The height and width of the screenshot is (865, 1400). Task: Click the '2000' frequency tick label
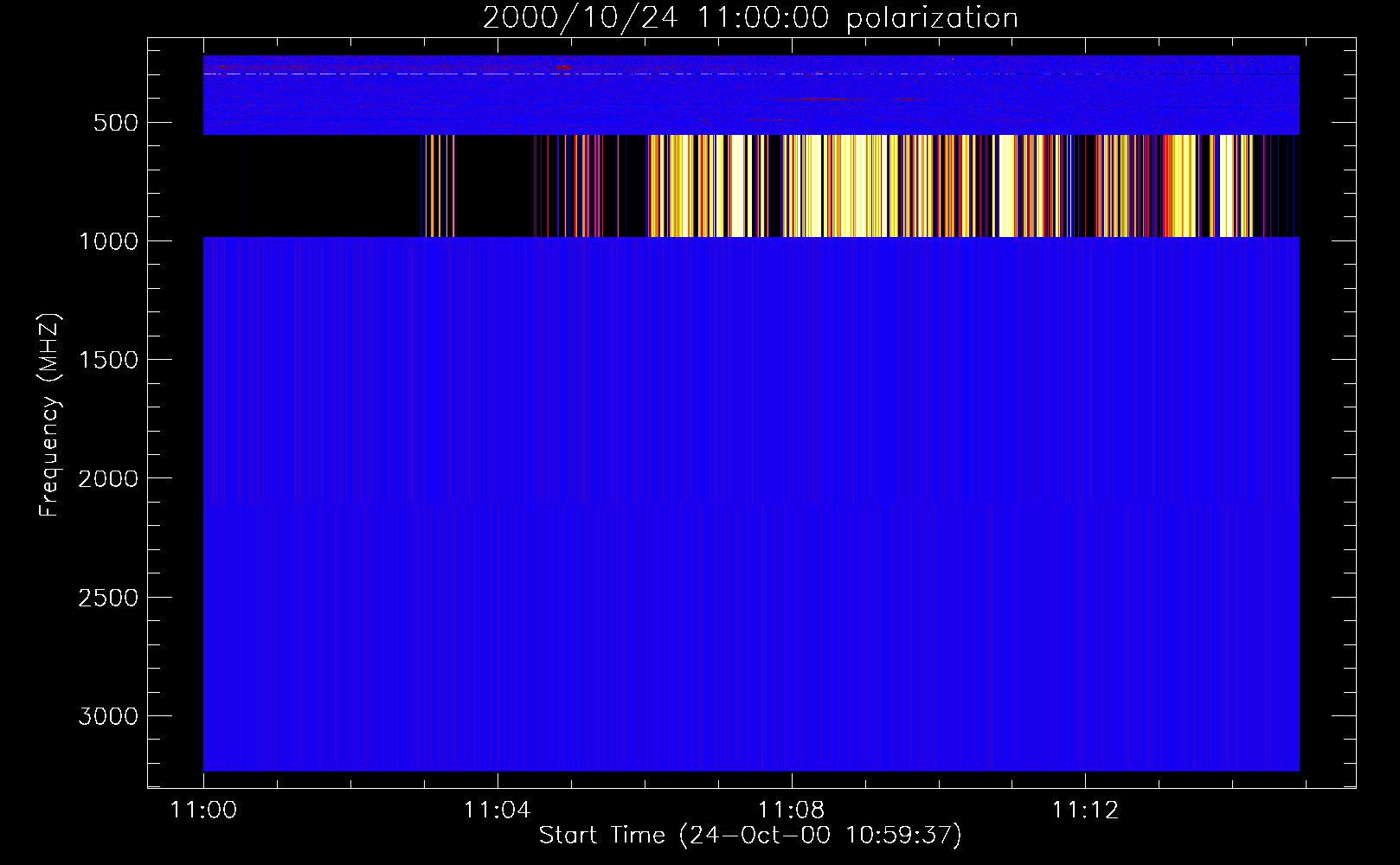[x=108, y=478]
